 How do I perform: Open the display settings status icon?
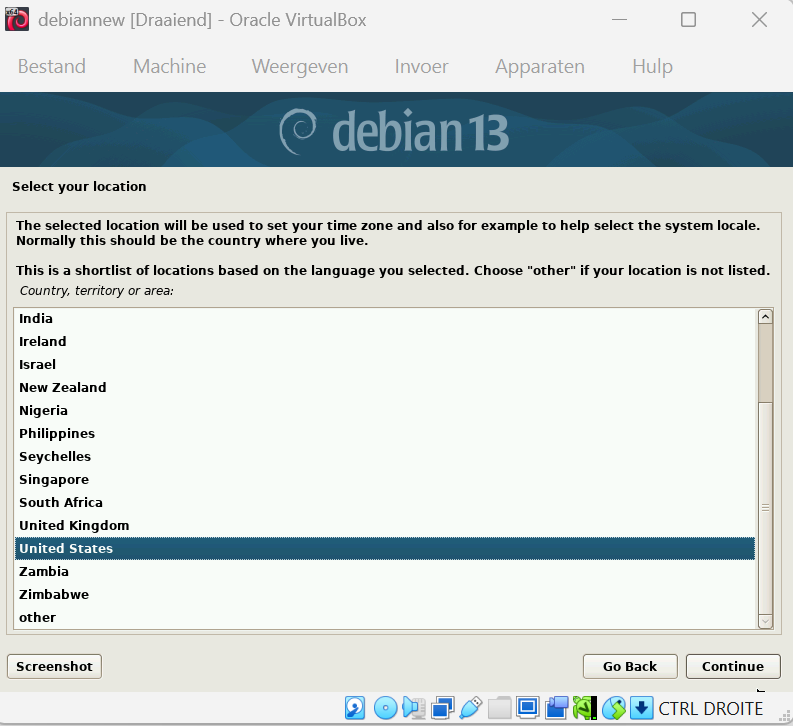pyautogui.click(x=527, y=708)
